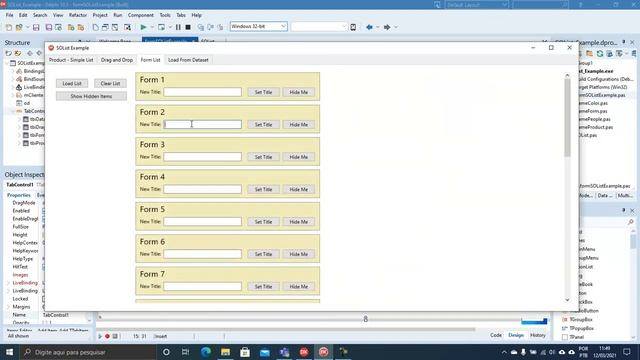640x360 pixels.
Task: Click the New Title field in Form 6
Action: (202, 254)
